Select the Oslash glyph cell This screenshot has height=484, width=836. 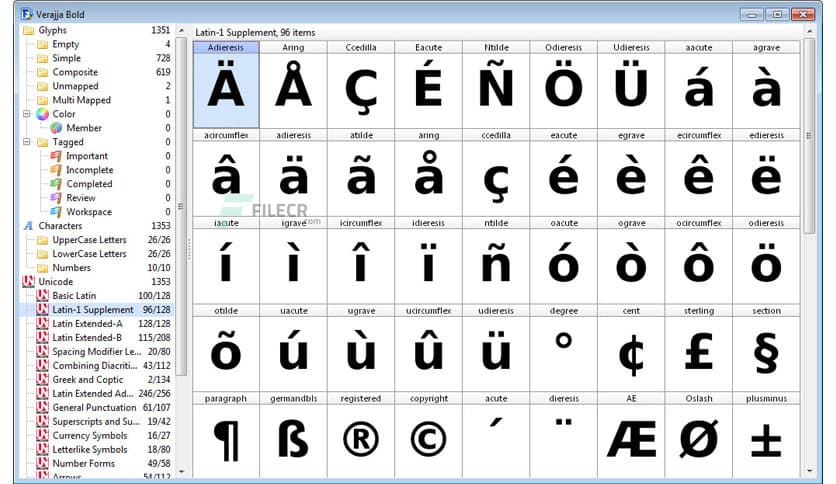point(699,435)
